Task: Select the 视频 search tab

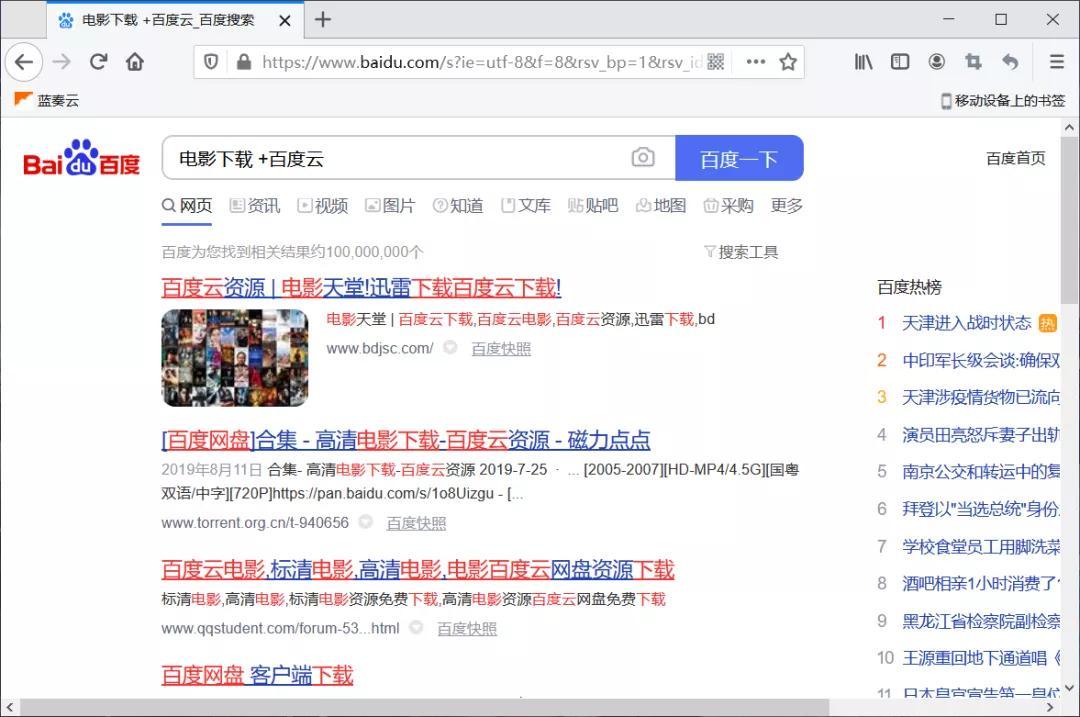Action: coord(330,205)
